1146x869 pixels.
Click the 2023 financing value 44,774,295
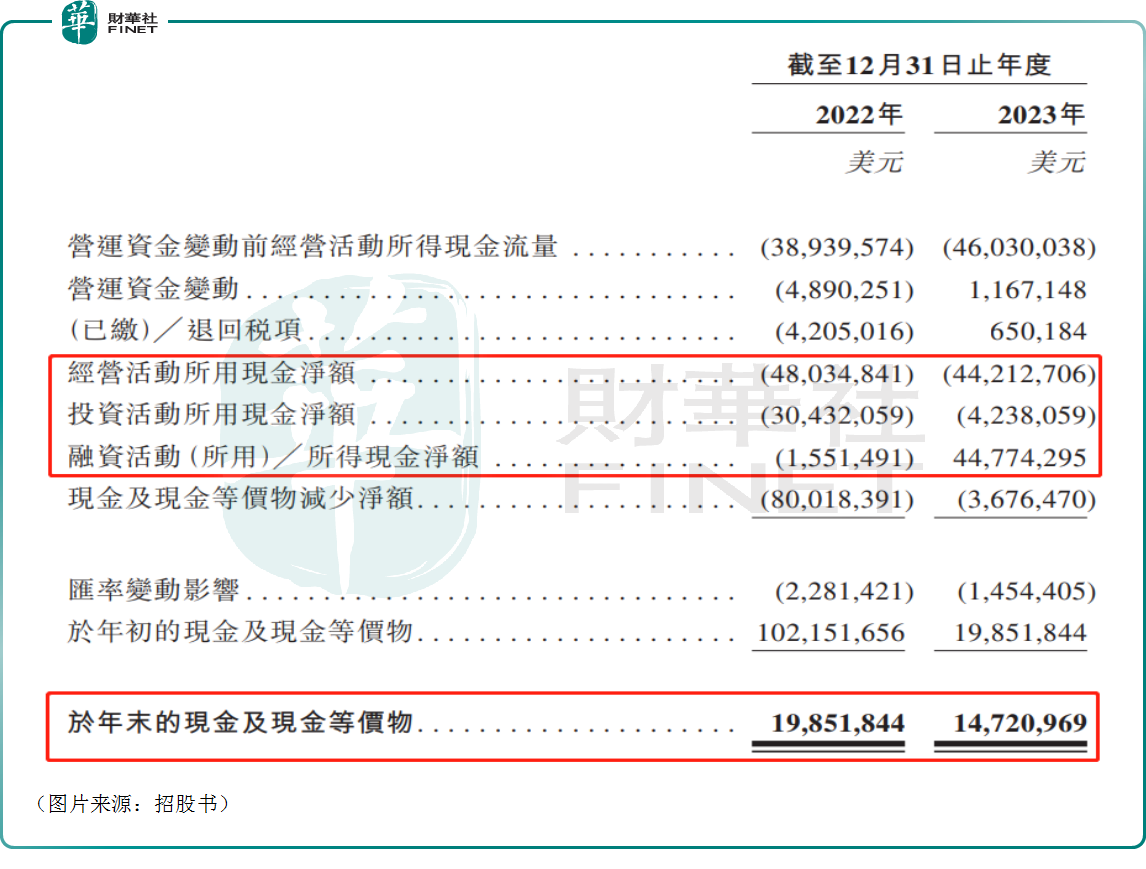(1020, 458)
